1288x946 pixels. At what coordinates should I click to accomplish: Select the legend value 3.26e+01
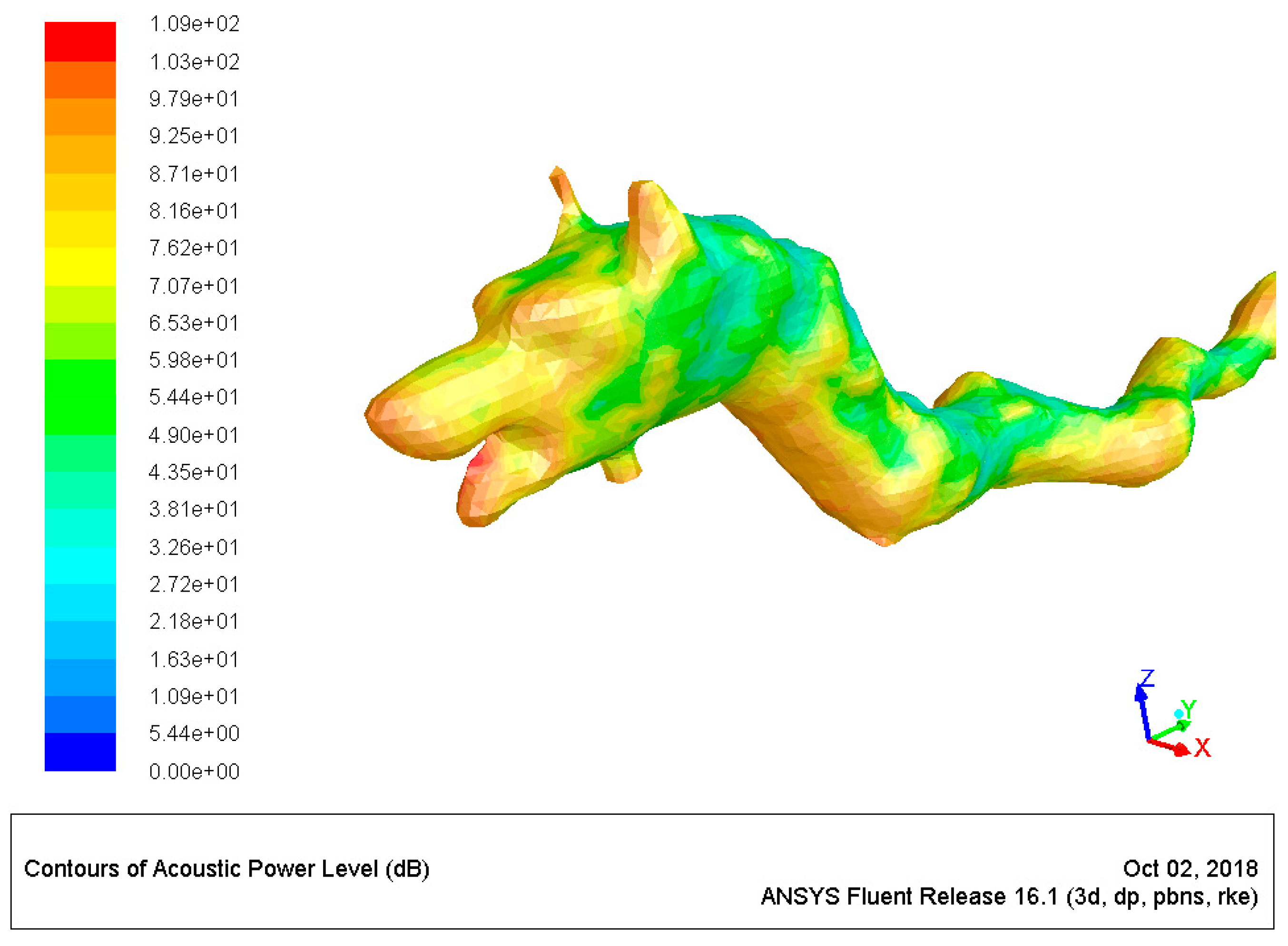point(194,547)
